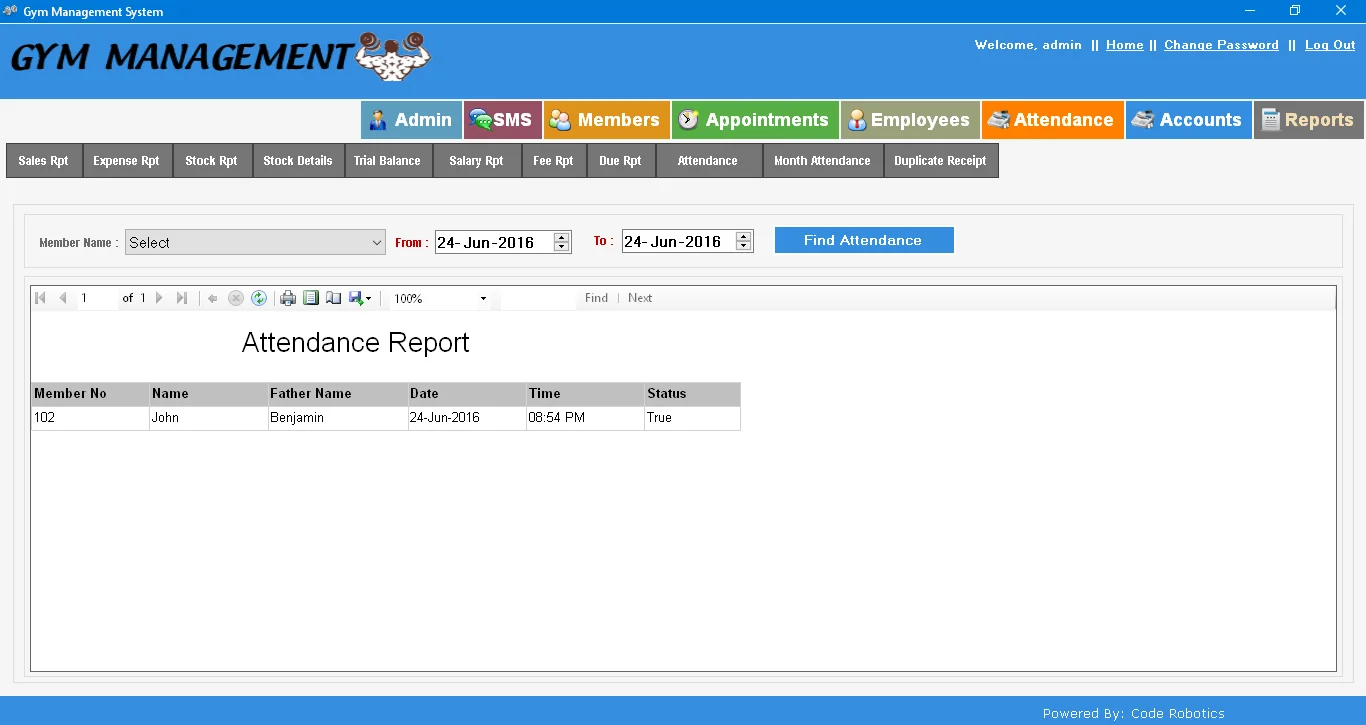Go to previous page in report viewer
1366x725 pixels.
(x=63, y=298)
